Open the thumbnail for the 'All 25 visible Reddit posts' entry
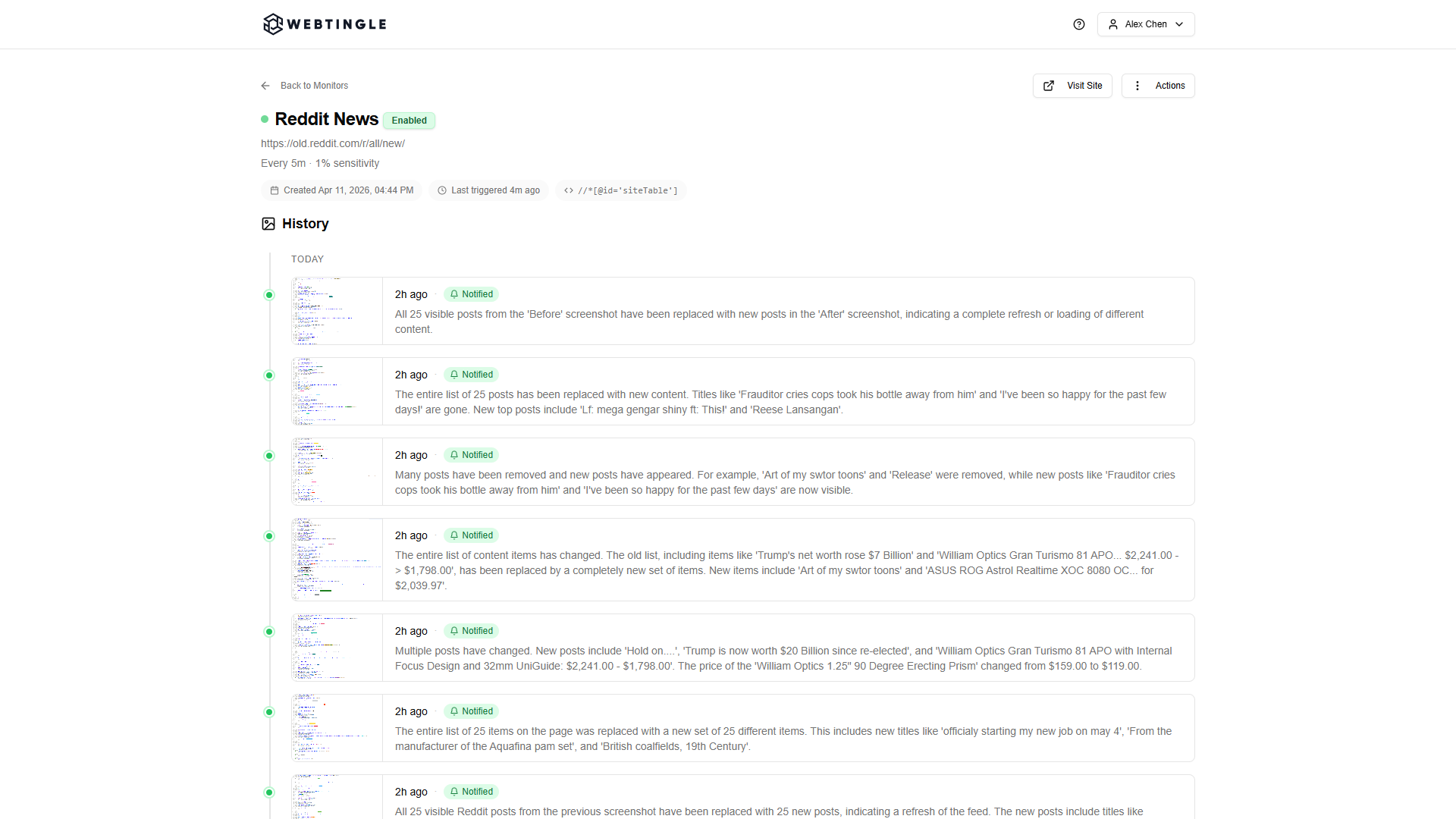This screenshot has height=819, width=1456. [x=337, y=797]
